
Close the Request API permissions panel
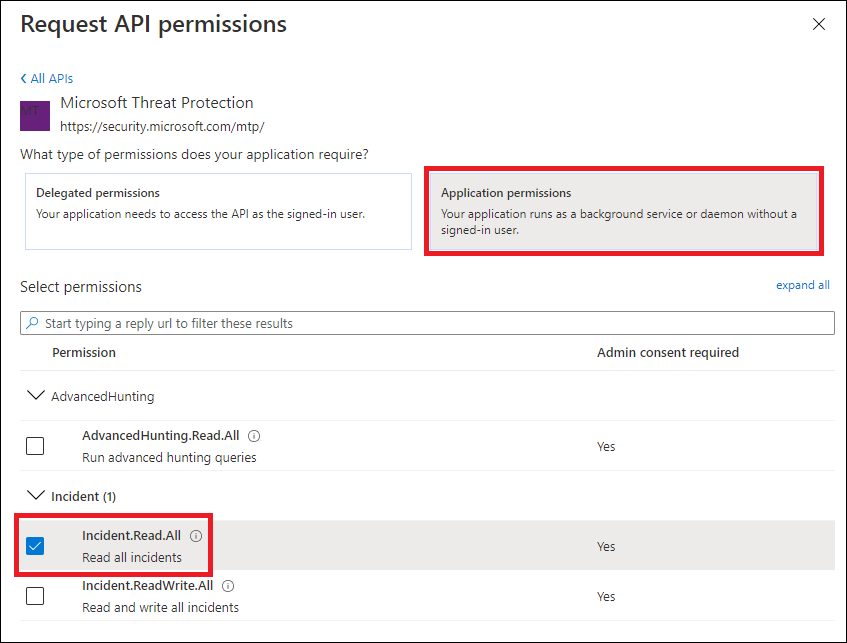pos(818,24)
